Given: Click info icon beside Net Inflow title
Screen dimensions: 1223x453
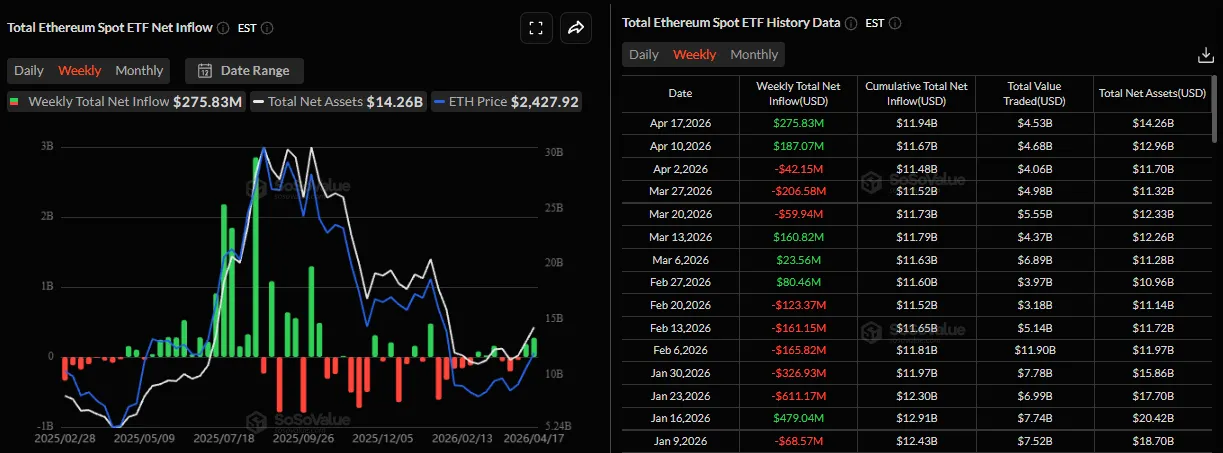Looking at the screenshot, I should coord(222,28).
